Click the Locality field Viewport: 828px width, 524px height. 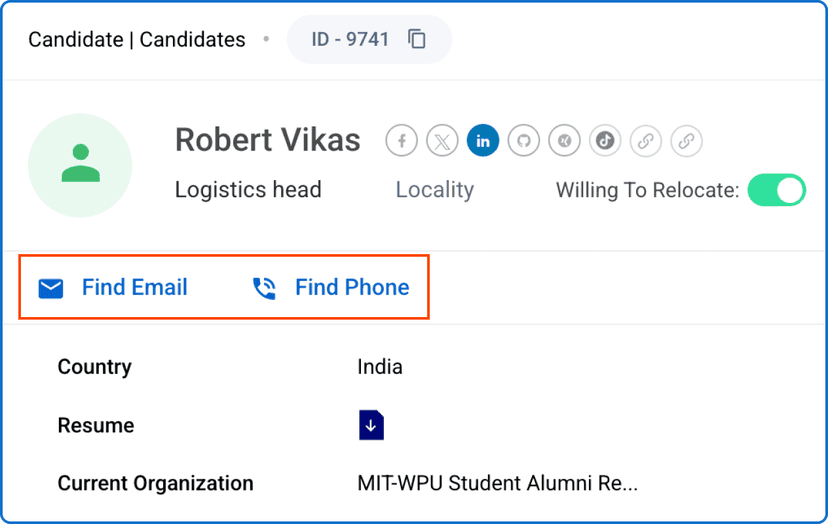click(x=434, y=190)
